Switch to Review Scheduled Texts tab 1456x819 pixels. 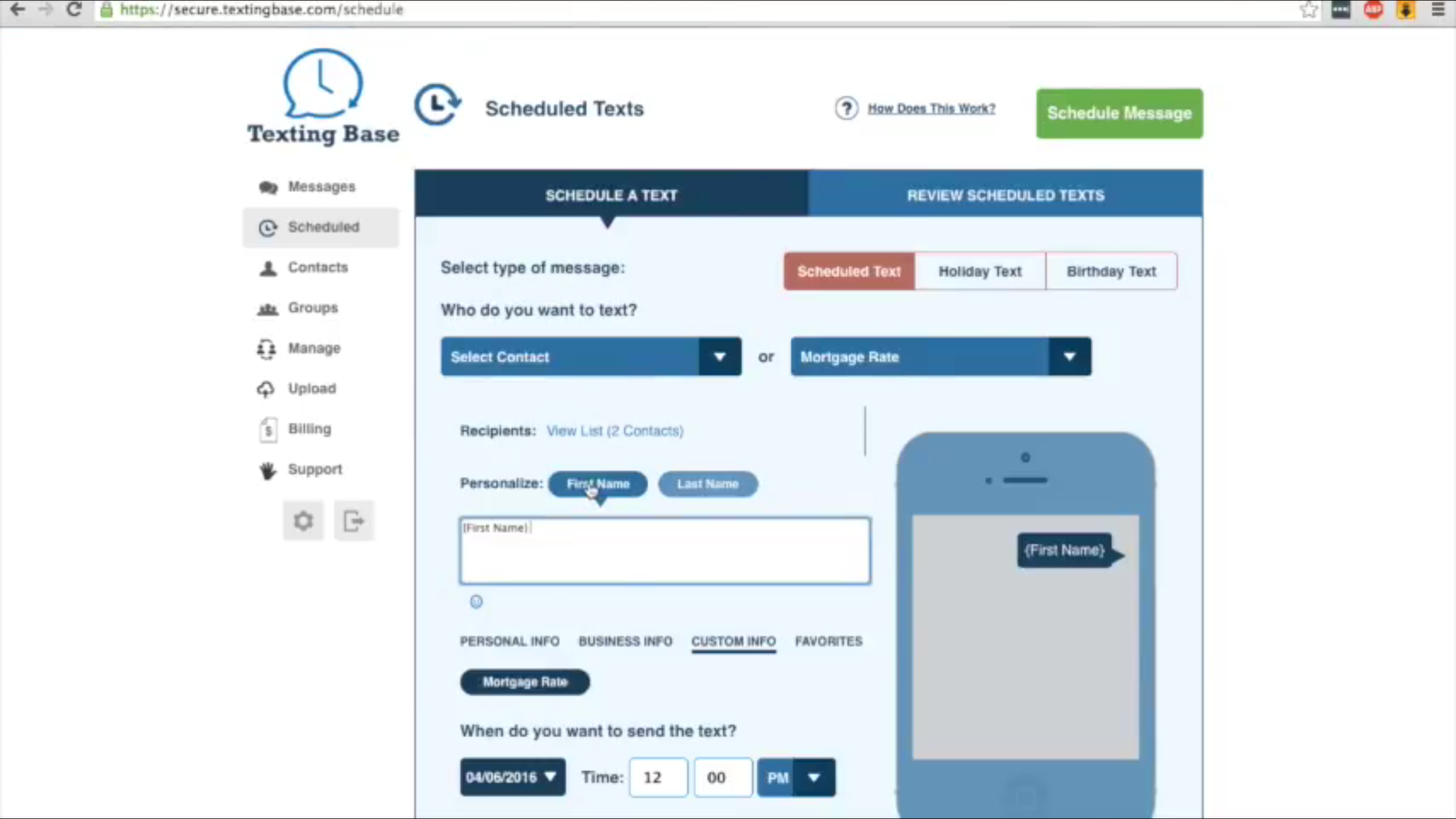(1005, 195)
